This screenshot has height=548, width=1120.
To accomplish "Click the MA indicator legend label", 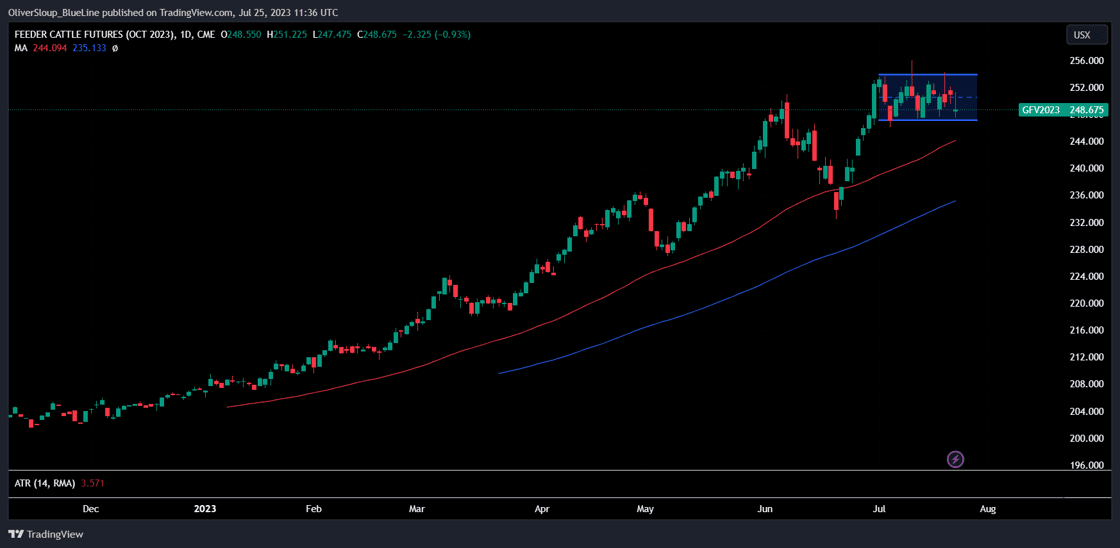I will coord(20,48).
